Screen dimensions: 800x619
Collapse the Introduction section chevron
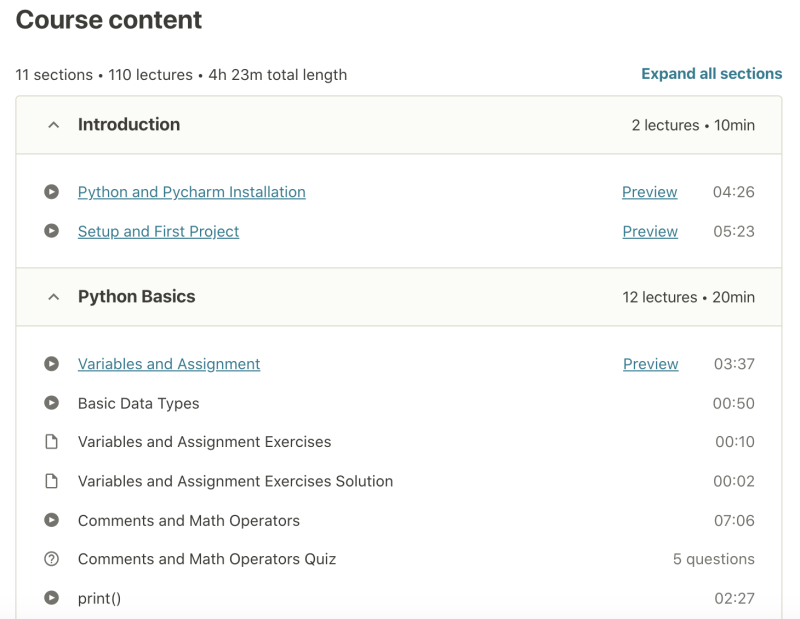(54, 125)
